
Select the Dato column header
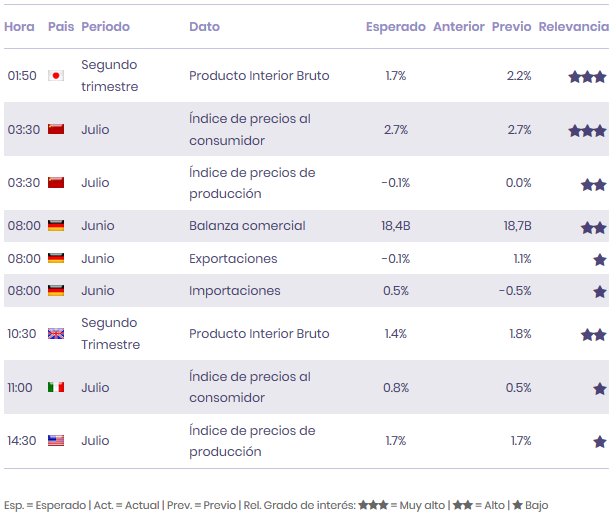[x=204, y=27]
